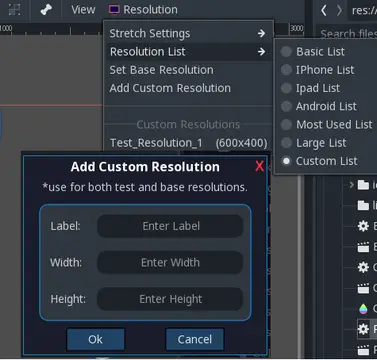Click the Enter Label field
The width and height of the screenshot is (377, 360).
pyautogui.click(x=170, y=226)
